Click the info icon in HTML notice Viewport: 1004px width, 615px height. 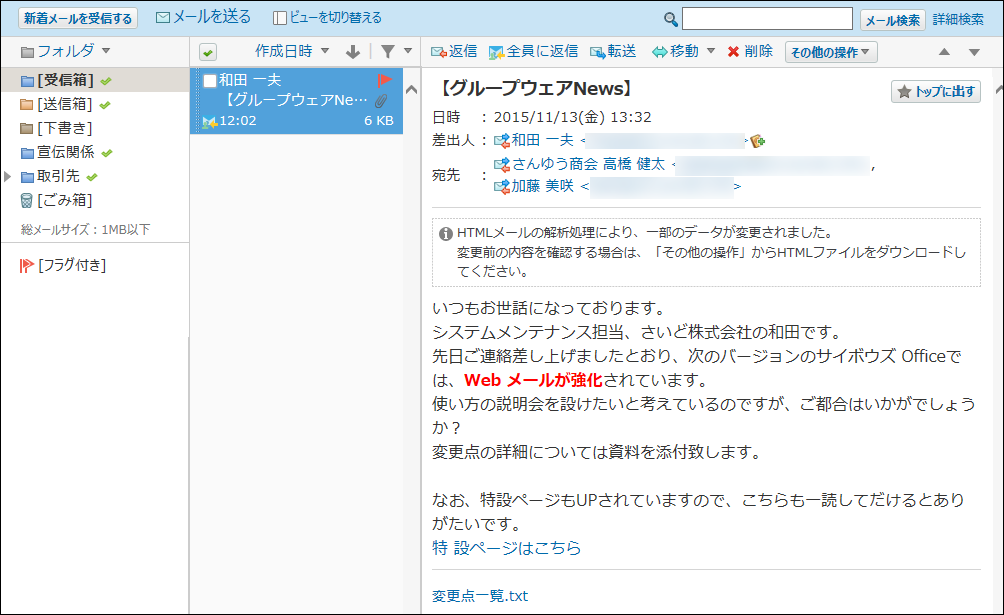point(446,234)
